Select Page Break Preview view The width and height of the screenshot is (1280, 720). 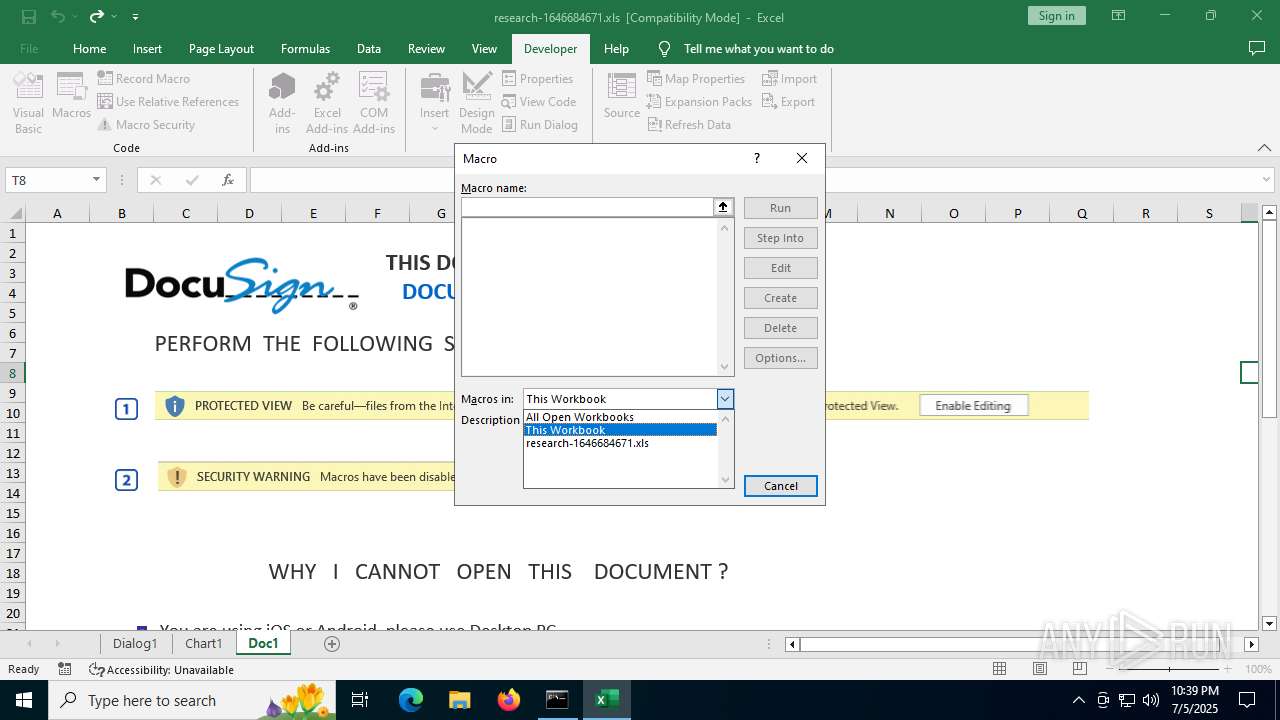[1080, 669]
